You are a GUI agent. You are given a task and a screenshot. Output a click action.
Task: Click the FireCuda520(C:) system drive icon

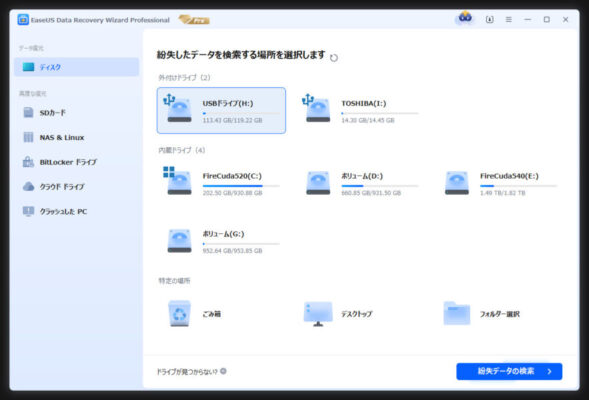coord(178,181)
